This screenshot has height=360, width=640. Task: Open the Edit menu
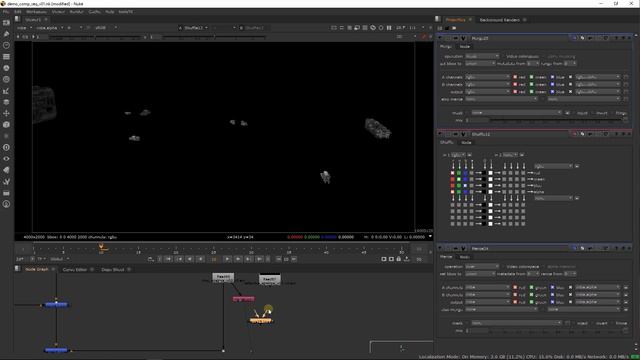tap(18, 12)
